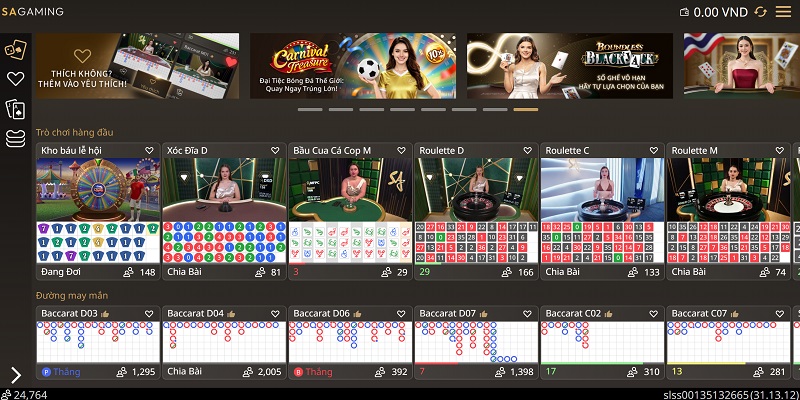Image resolution: width=800 pixels, height=400 pixels.
Task: Click the wallet icon next to balance
Action: [x=685, y=12]
